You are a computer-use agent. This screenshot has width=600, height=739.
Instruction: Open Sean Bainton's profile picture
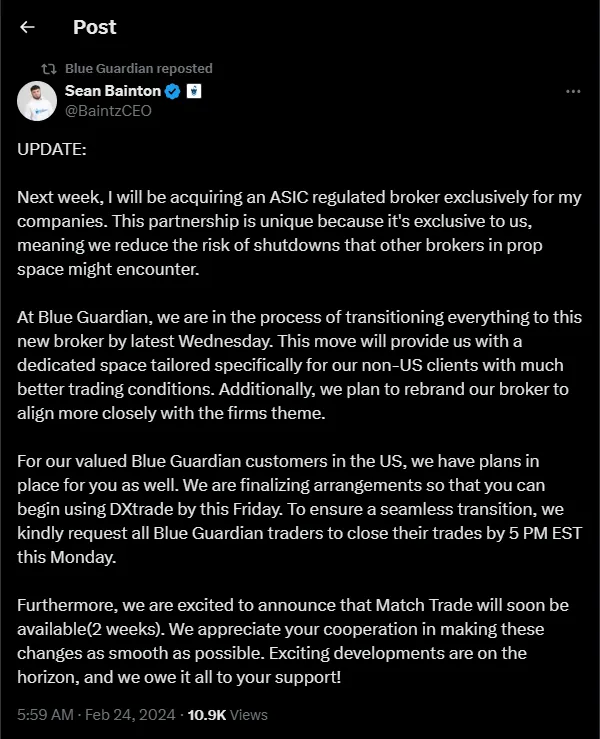[x=37, y=101]
